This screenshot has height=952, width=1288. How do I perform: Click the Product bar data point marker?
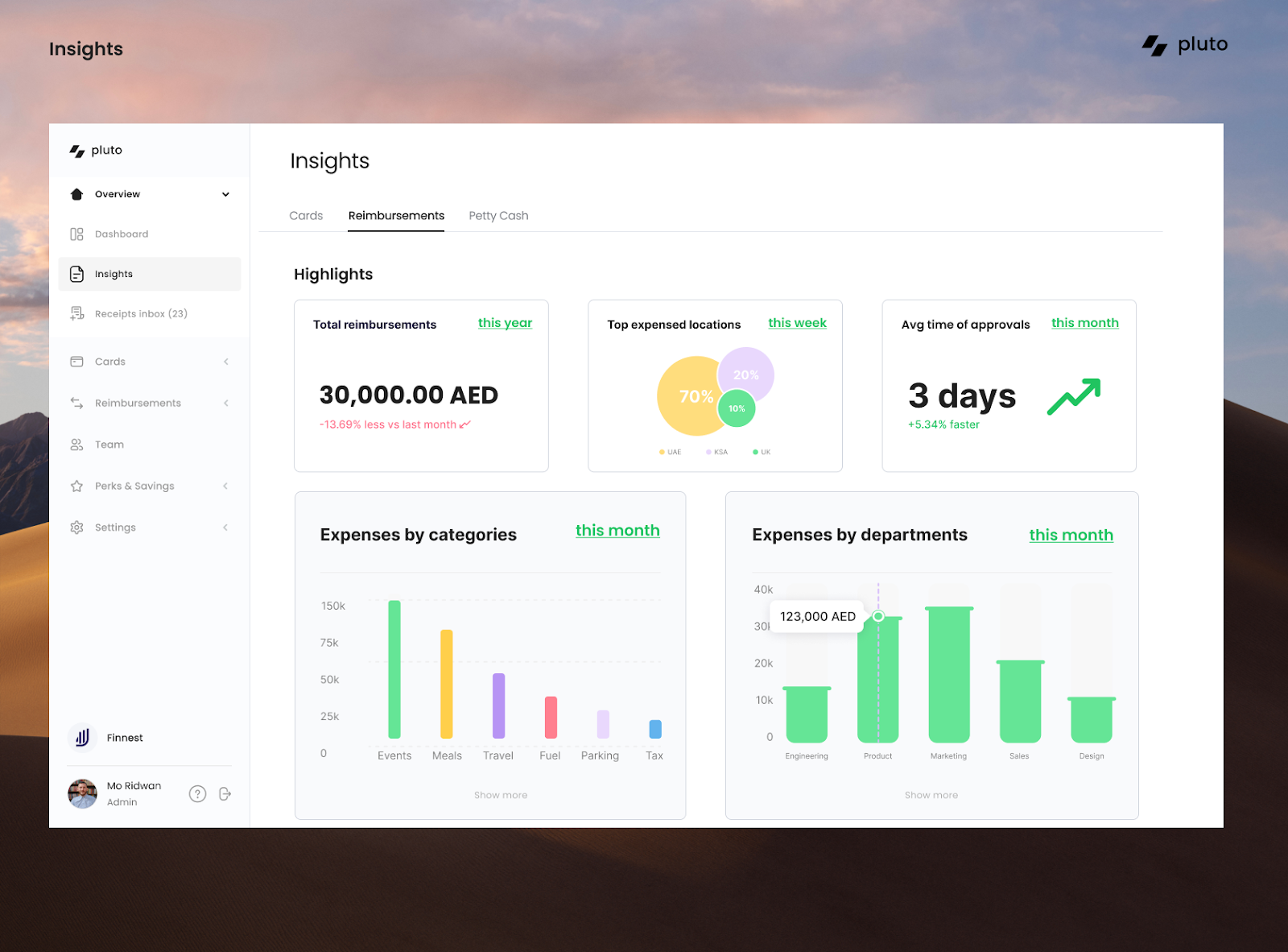pyautogui.click(x=878, y=616)
